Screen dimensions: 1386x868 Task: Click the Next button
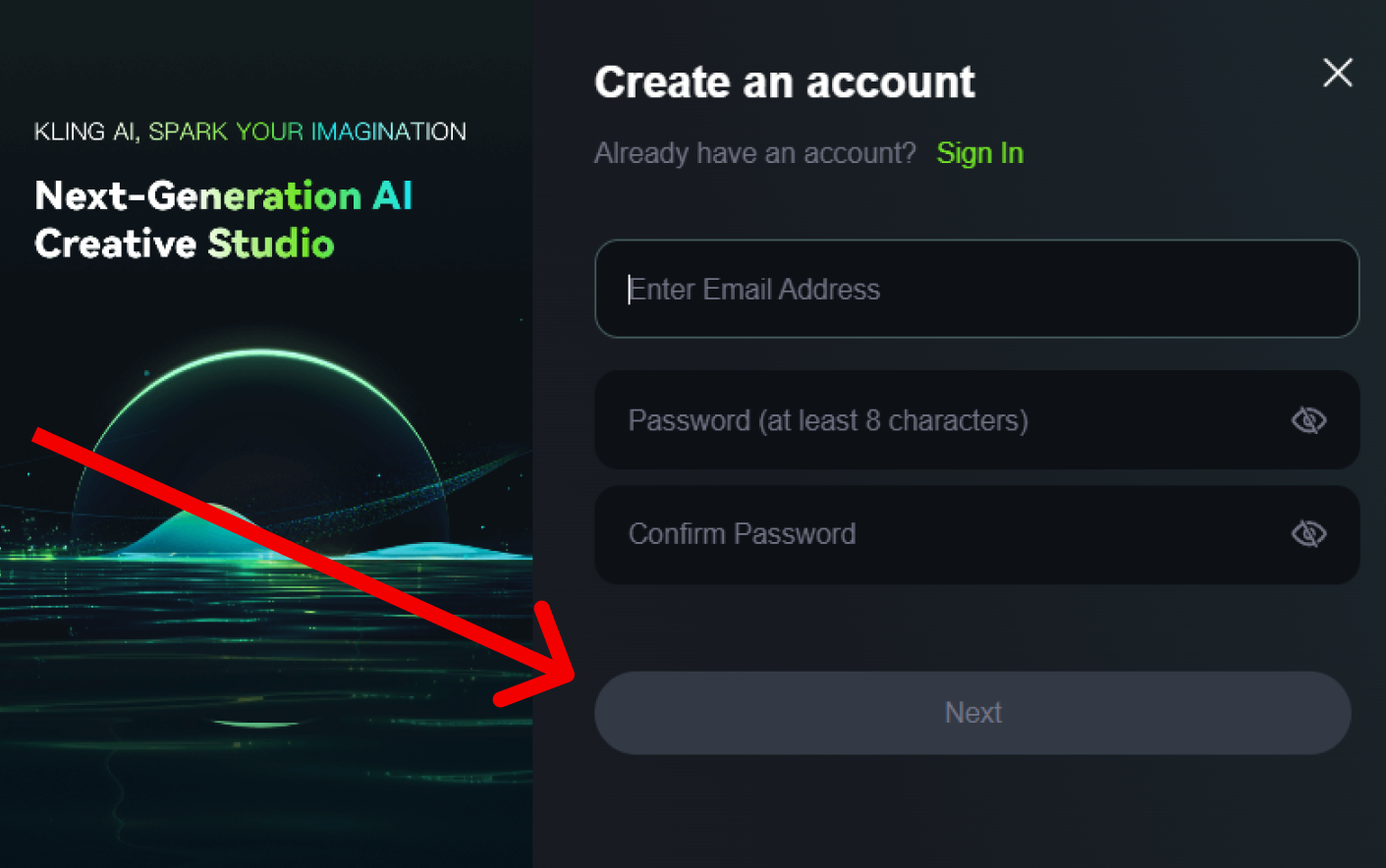(972, 713)
